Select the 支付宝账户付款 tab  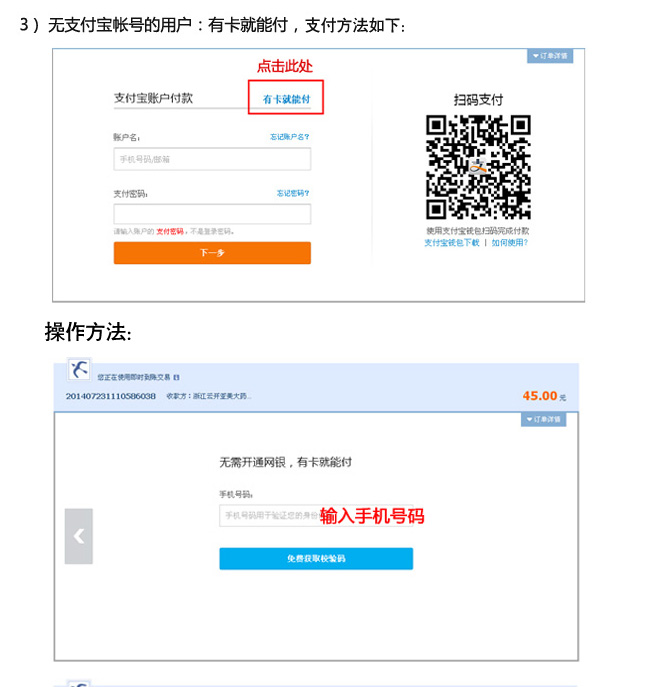point(153,98)
